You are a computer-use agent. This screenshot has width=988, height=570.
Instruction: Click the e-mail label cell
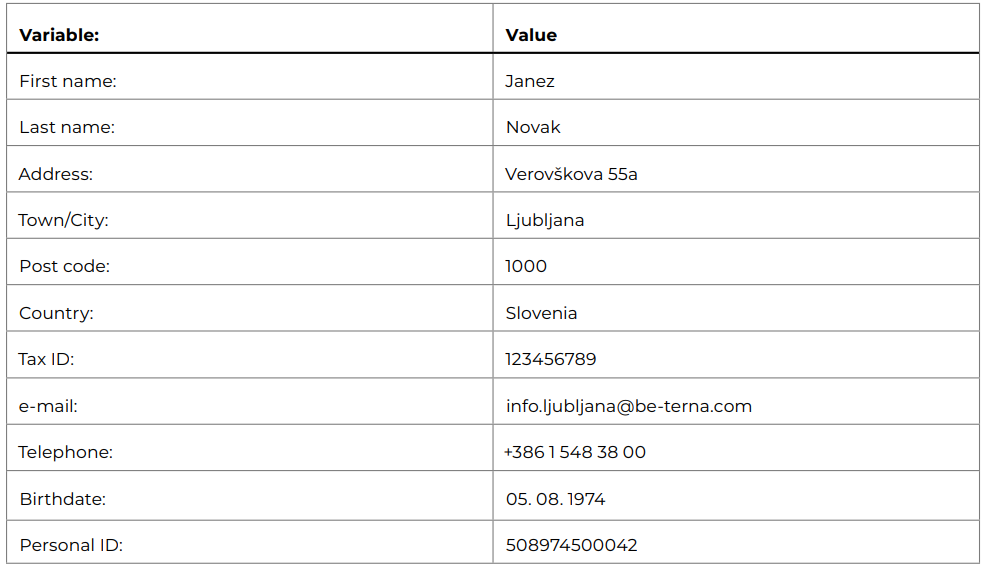tap(250, 401)
